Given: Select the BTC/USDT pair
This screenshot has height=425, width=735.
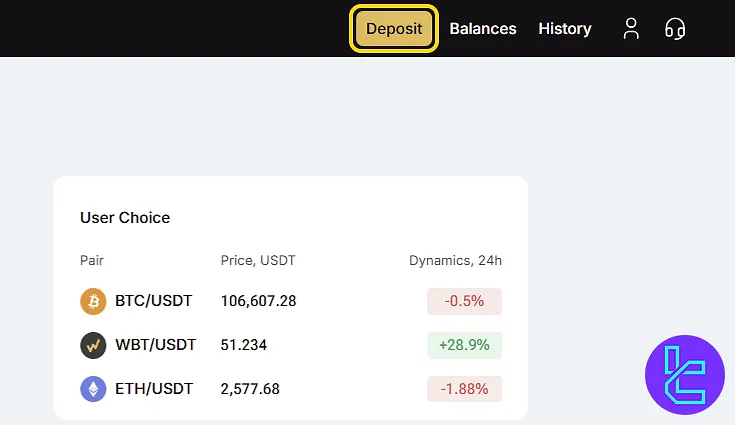Looking at the screenshot, I should coord(154,301).
